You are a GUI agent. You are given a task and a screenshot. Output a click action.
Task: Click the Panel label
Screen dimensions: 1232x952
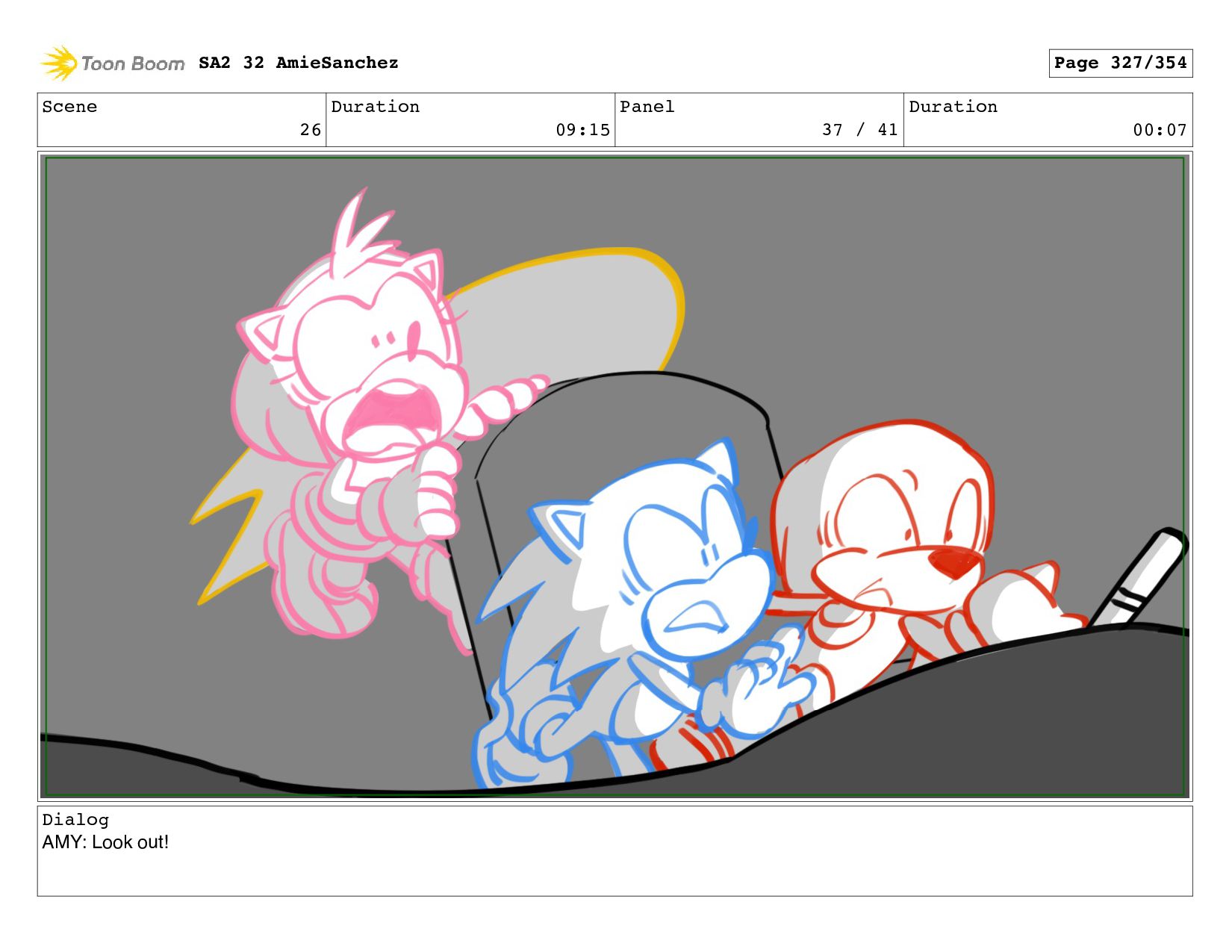[x=647, y=107]
